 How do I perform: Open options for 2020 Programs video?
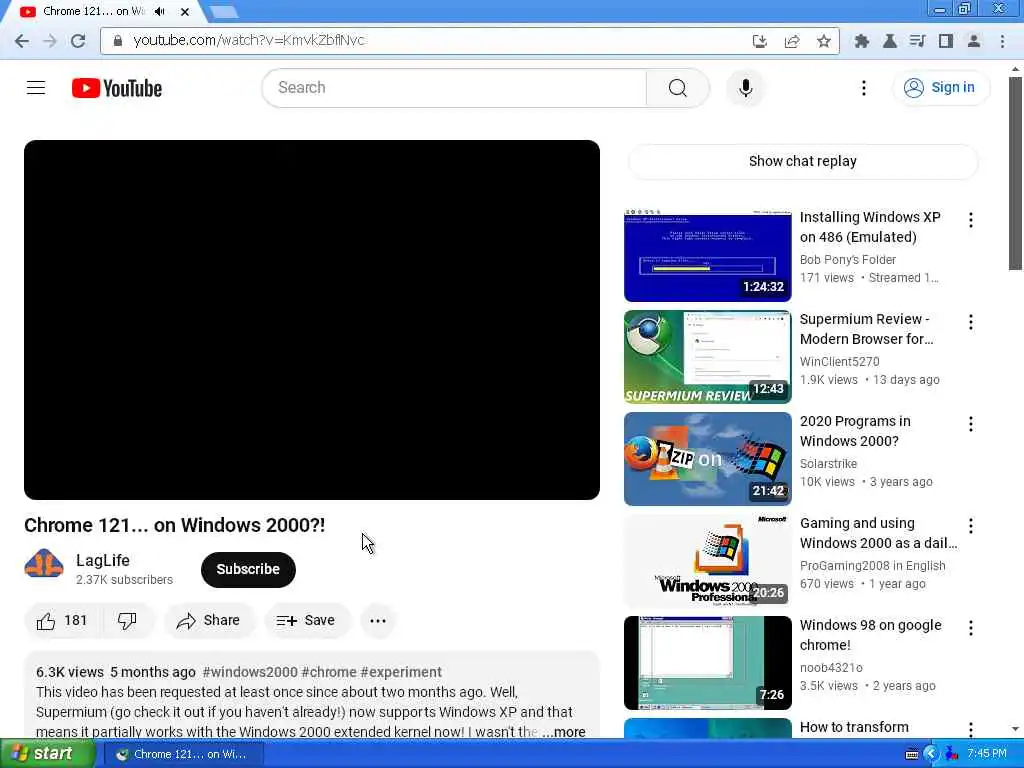[970, 424]
